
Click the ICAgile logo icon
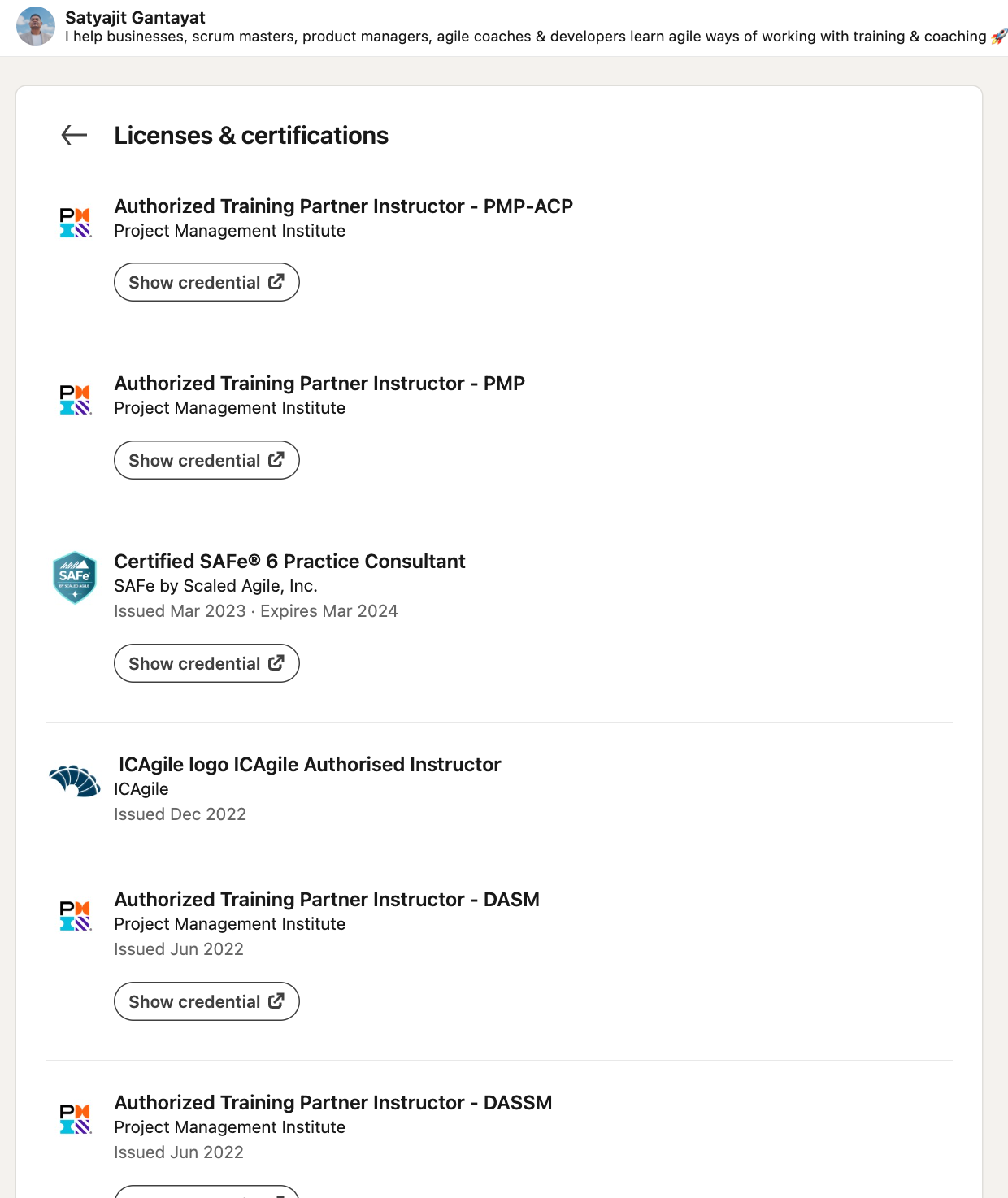(75, 781)
